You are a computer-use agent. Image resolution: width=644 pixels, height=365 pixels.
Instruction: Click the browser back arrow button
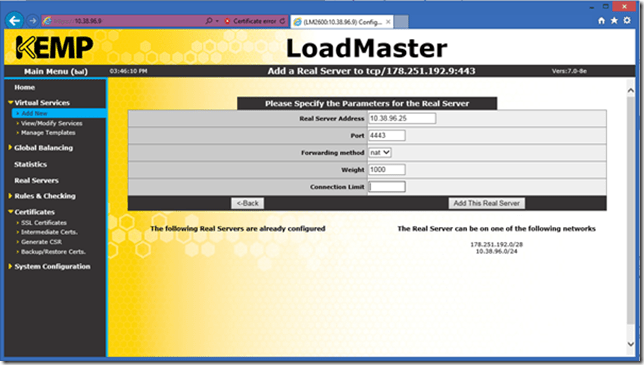pos(14,21)
